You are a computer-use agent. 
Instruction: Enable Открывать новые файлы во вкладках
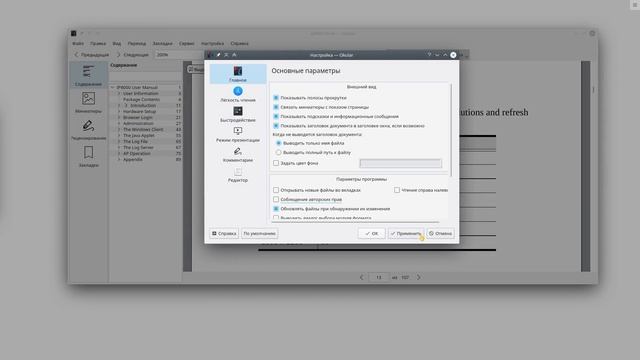276,190
